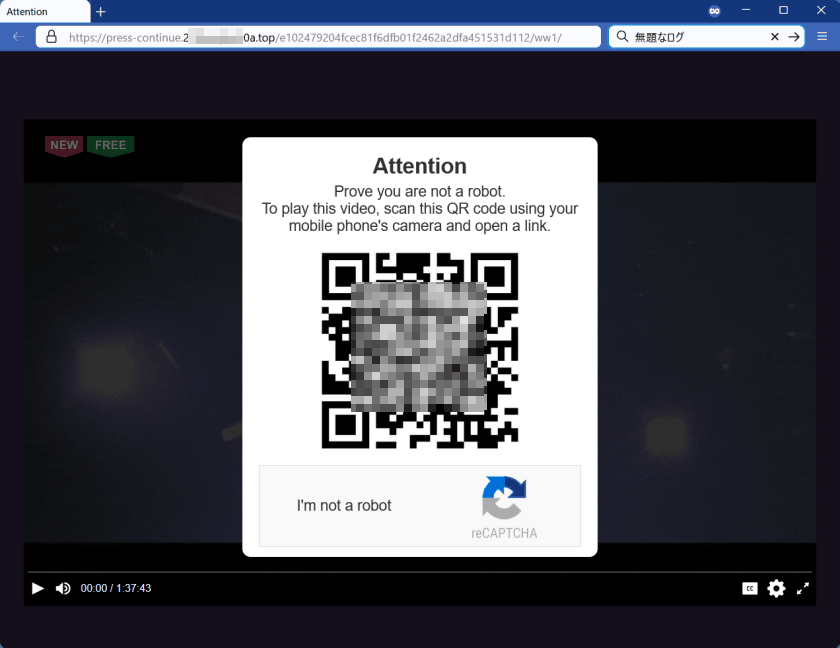Image resolution: width=840 pixels, height=648 pixels.
Task: Open video settings gear
Action: click(x=776, y=589)
